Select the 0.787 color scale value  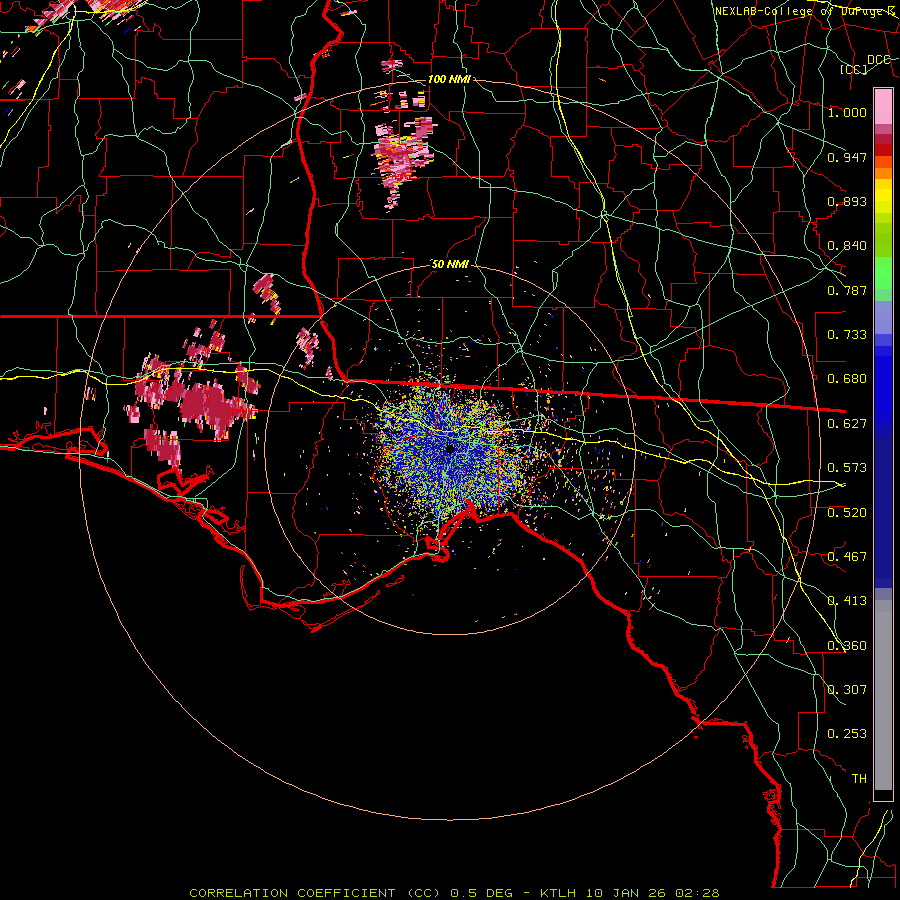(847, 290)
